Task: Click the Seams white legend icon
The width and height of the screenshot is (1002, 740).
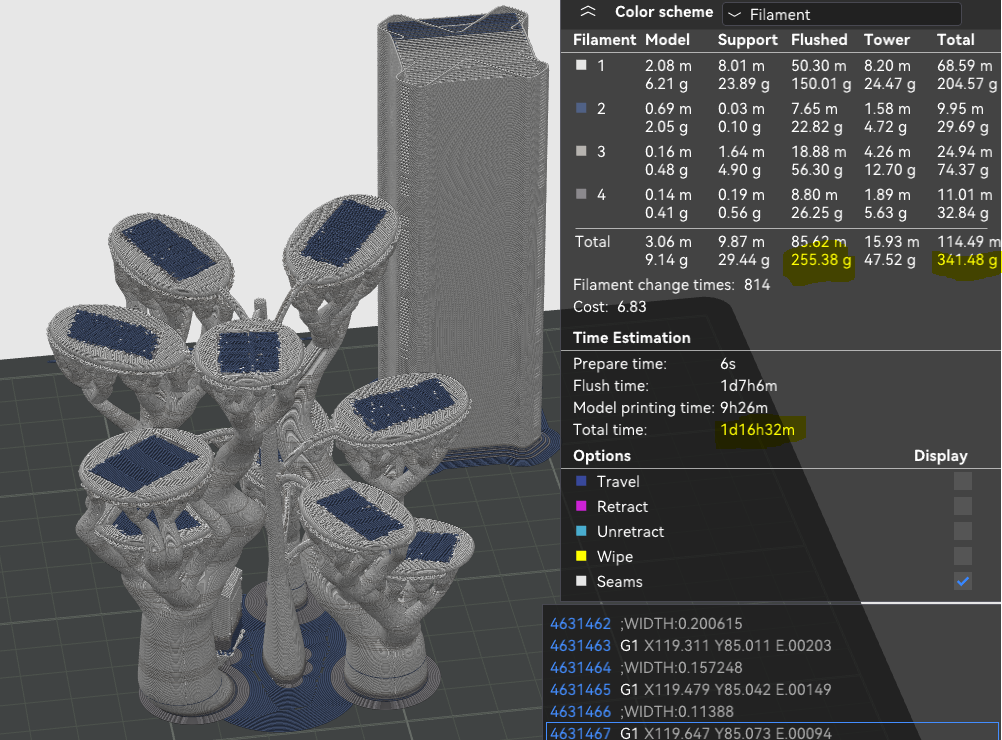Action: [581, 581]
